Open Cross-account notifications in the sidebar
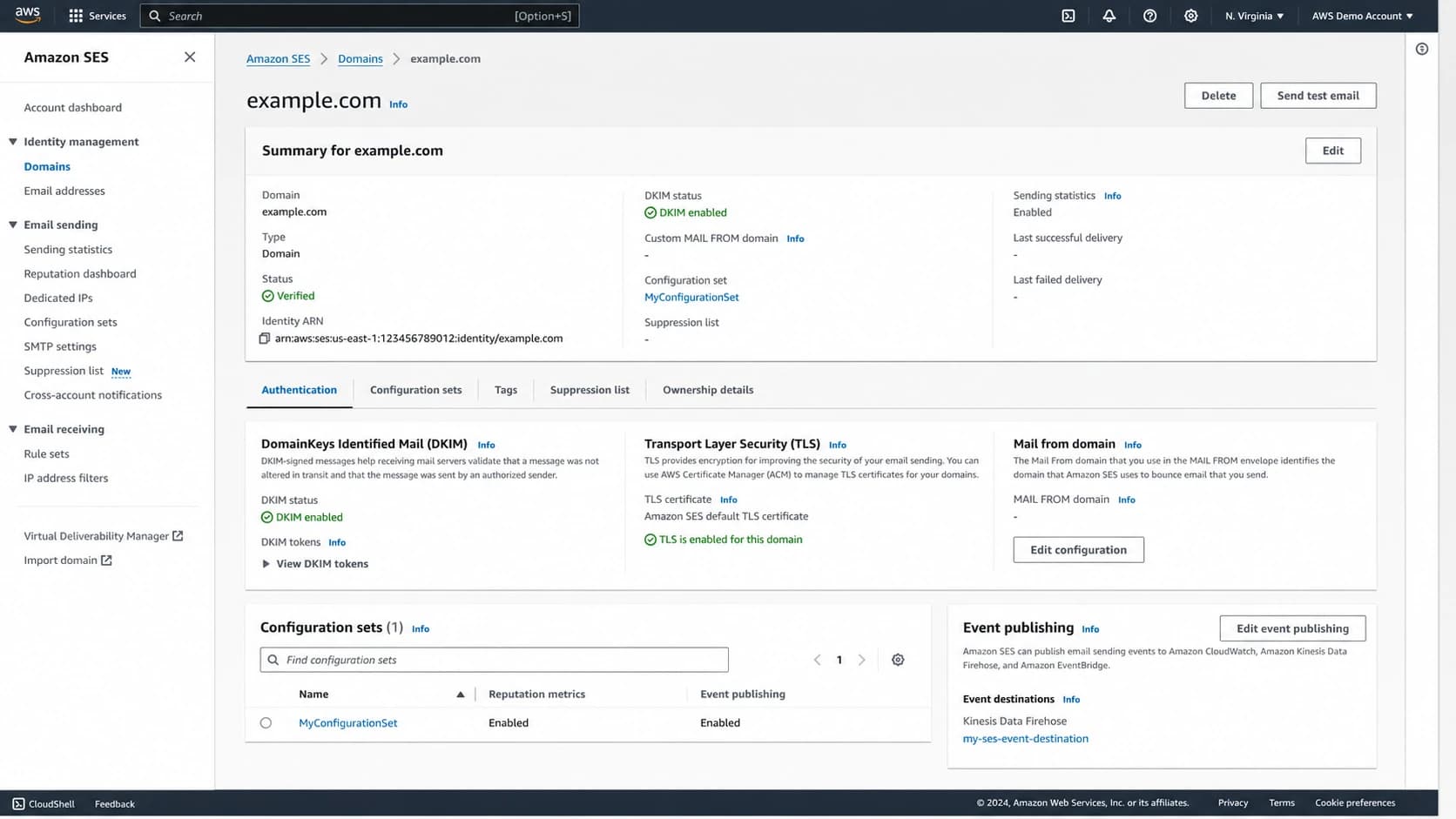Image resolution: width=1456 pixels, height=819 pixels. coord(93,395)
